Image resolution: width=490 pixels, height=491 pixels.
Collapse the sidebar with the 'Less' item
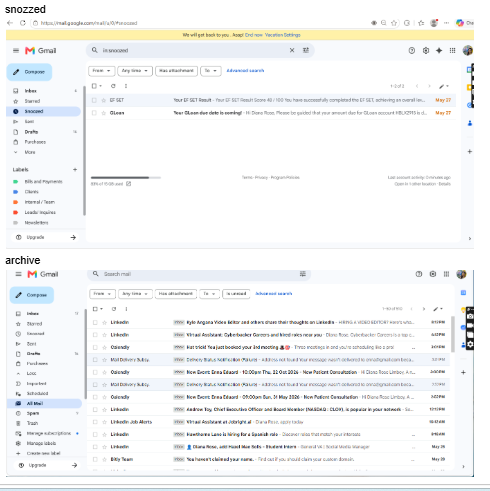pos(32,373)
